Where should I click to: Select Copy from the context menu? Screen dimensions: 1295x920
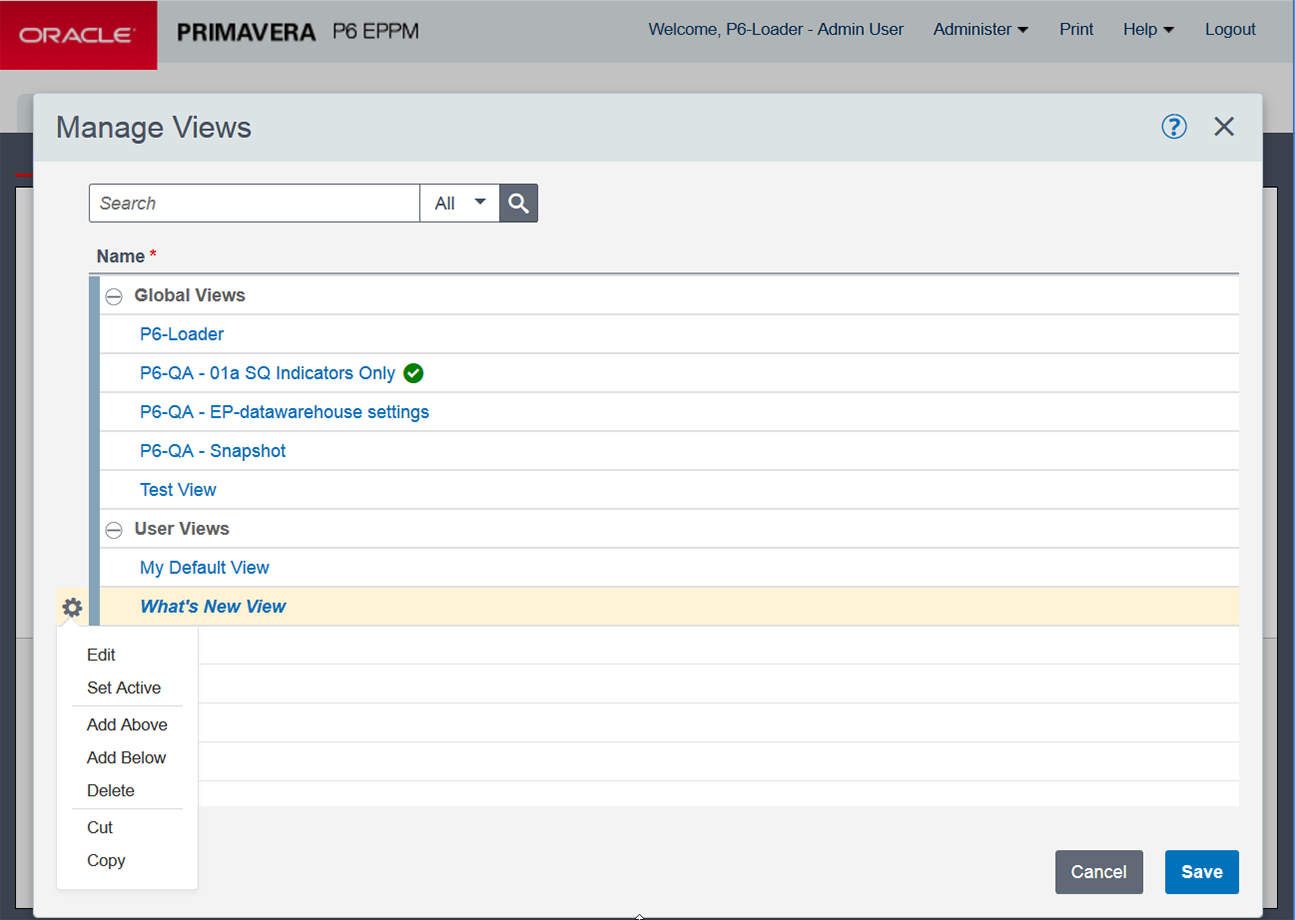pyautogui.click(x=106, y=861)
